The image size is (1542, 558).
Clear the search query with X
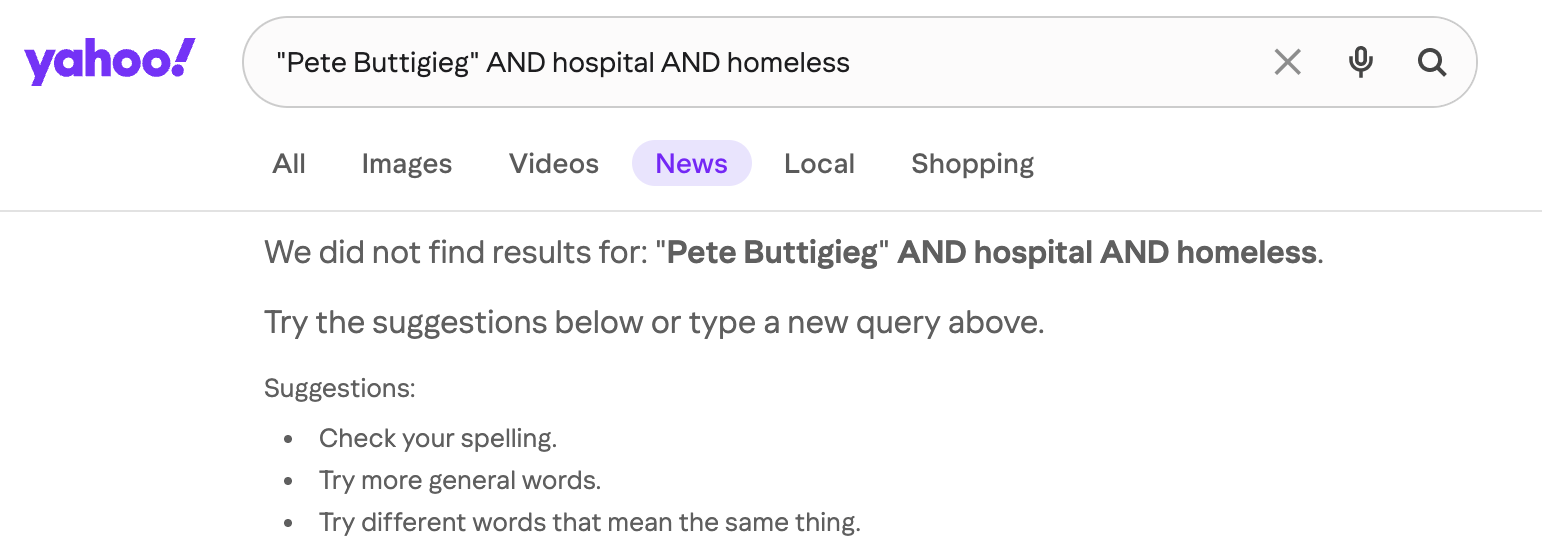pos(1287,63)
